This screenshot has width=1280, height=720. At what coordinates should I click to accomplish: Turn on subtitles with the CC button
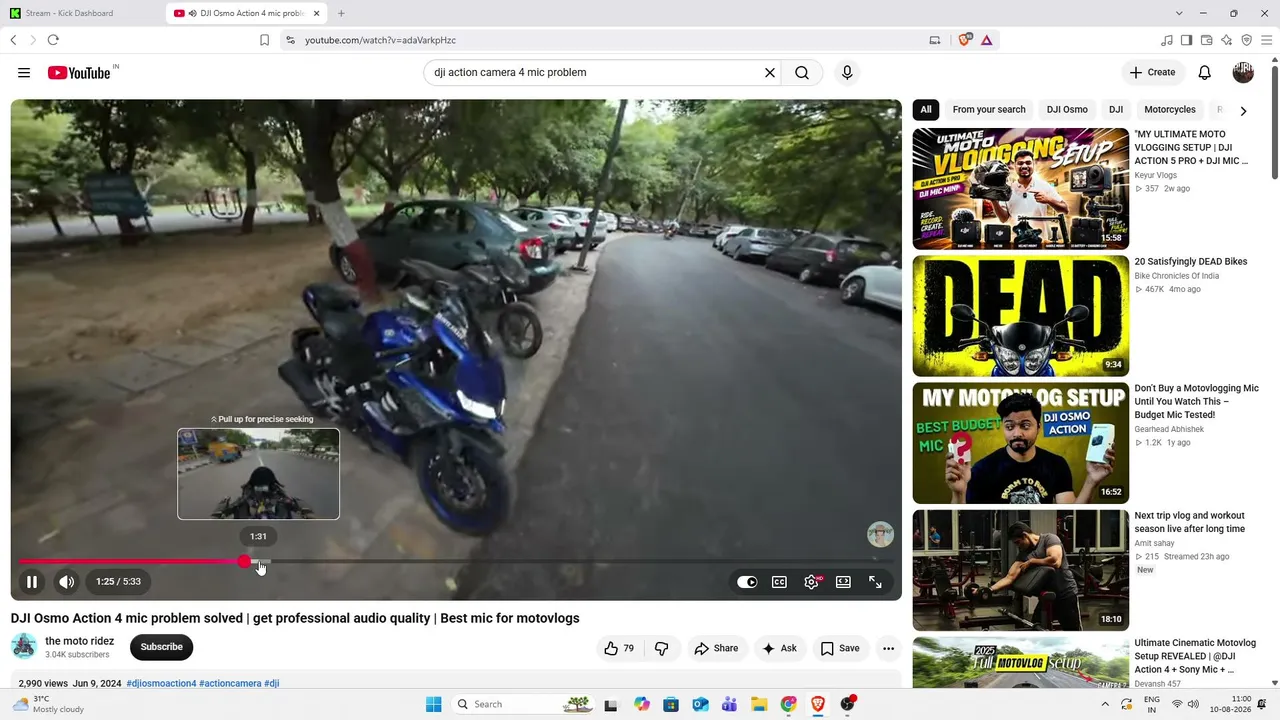(779, 582)
